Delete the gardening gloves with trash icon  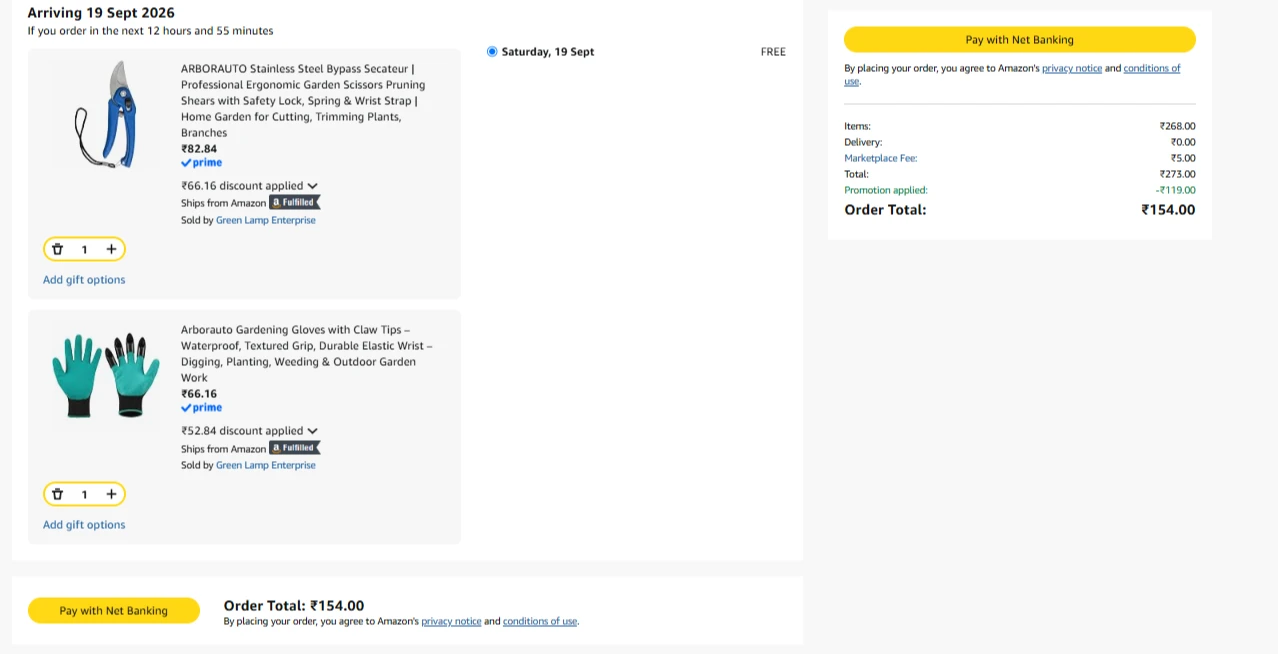pos(57,494)
